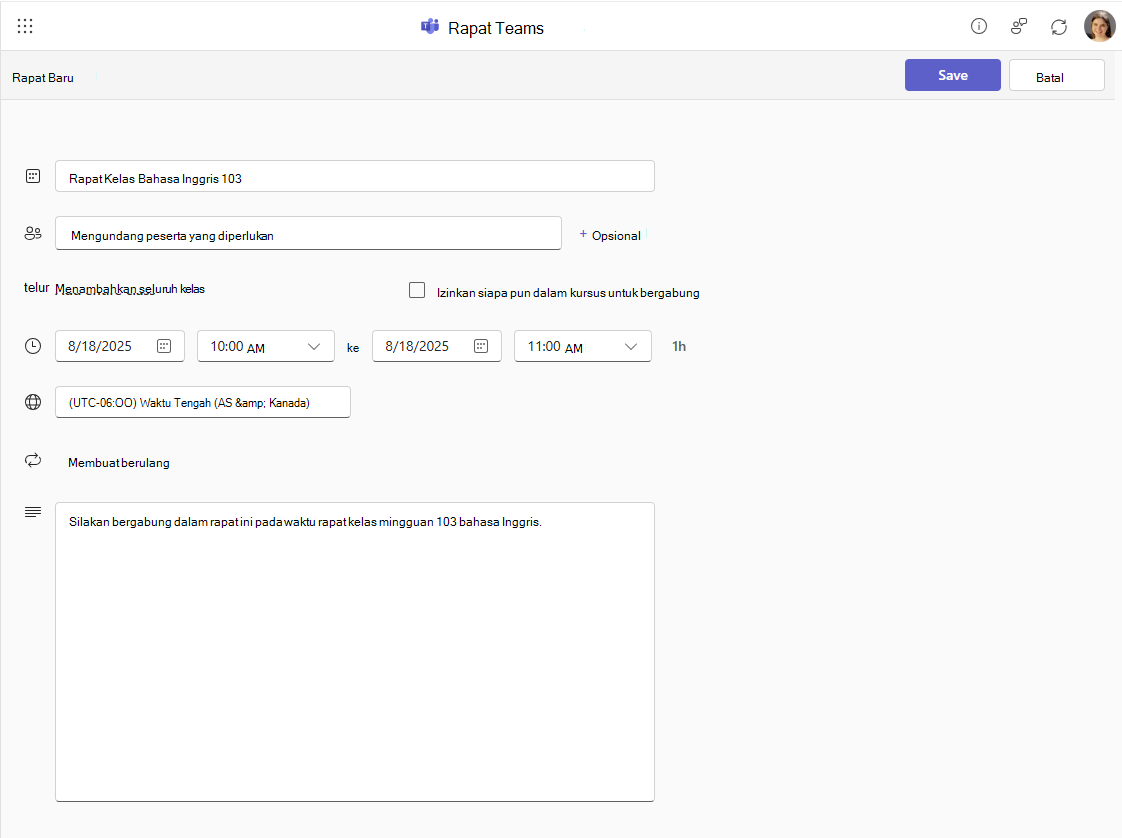Open the end date calendar picker icon
Viewport: 1122px width, 838px height.
[481, 346]
